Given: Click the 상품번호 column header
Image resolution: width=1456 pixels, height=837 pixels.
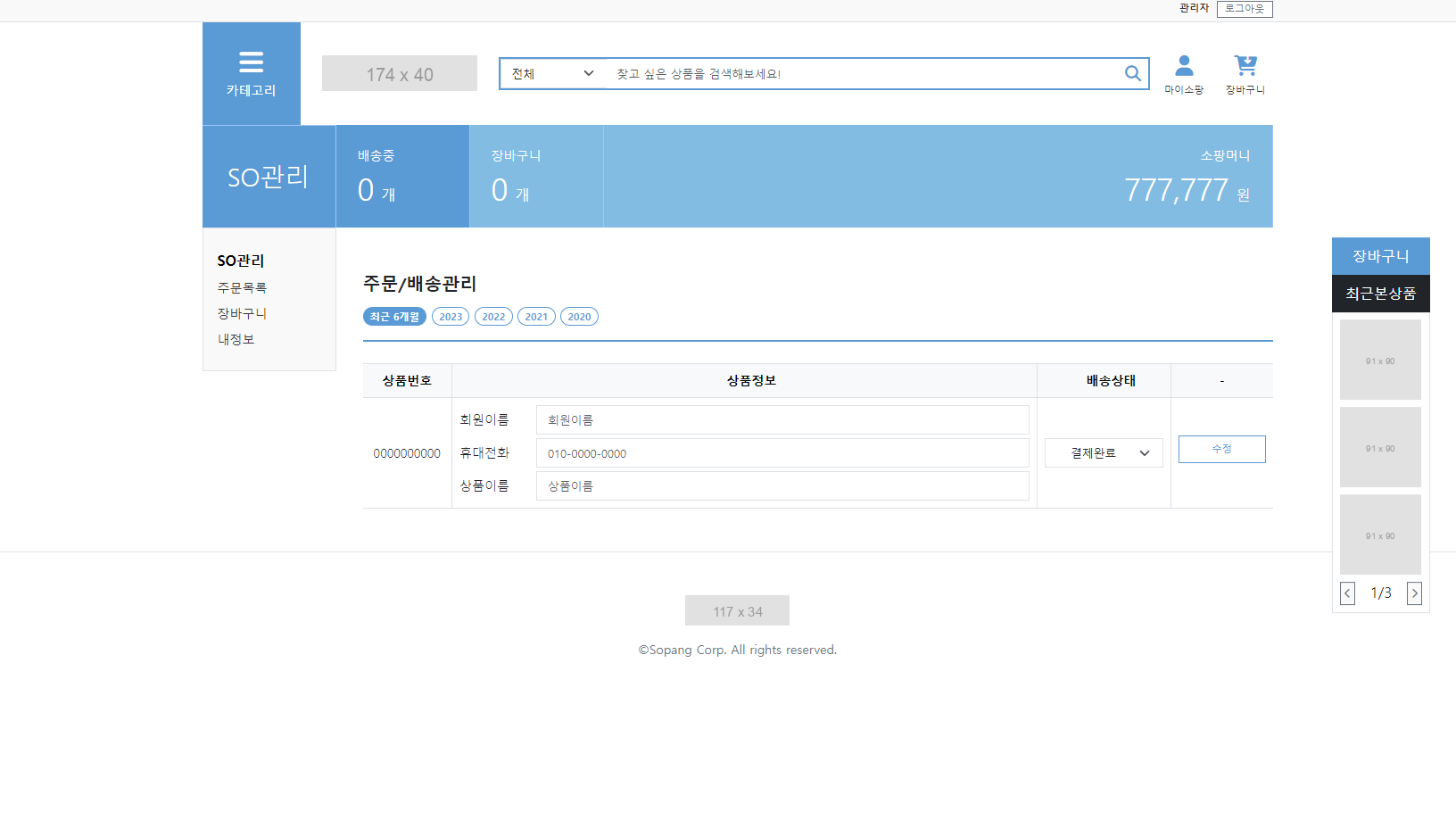Looking at the screenshot, I should click(x=407, y=380).
